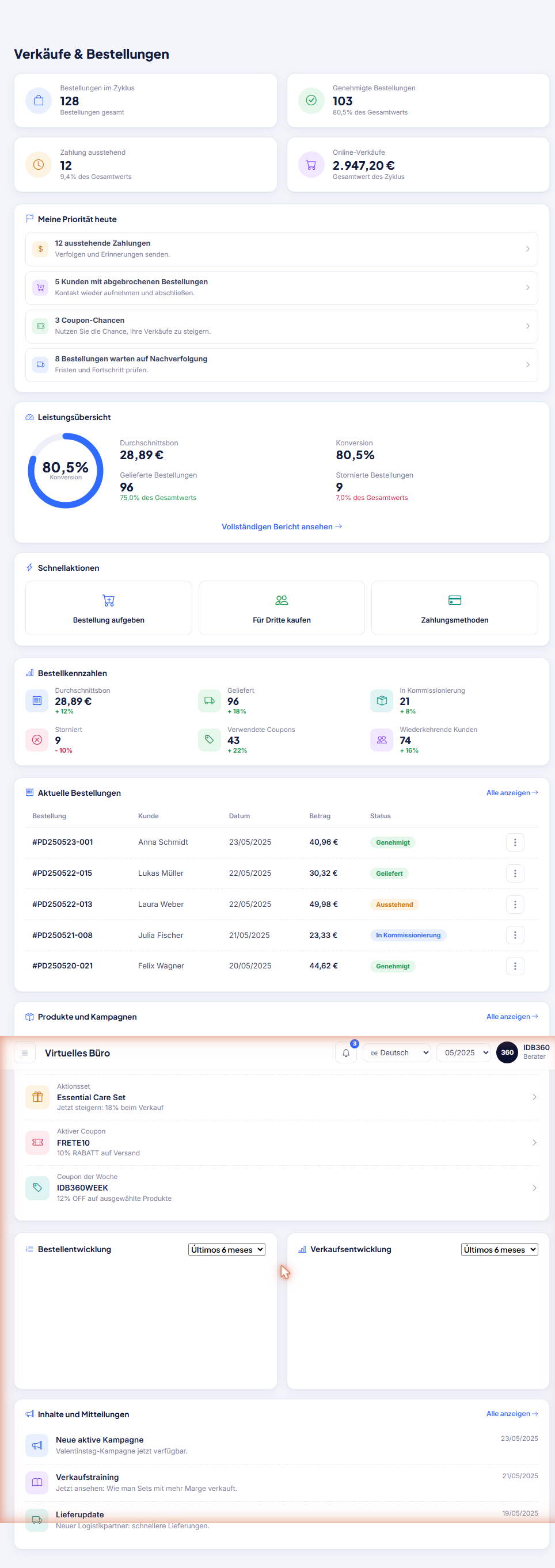Click the gift icon for Essential Care Set
The image size is (555, 1568).
pyautogui.click(x=37, y=1097)
